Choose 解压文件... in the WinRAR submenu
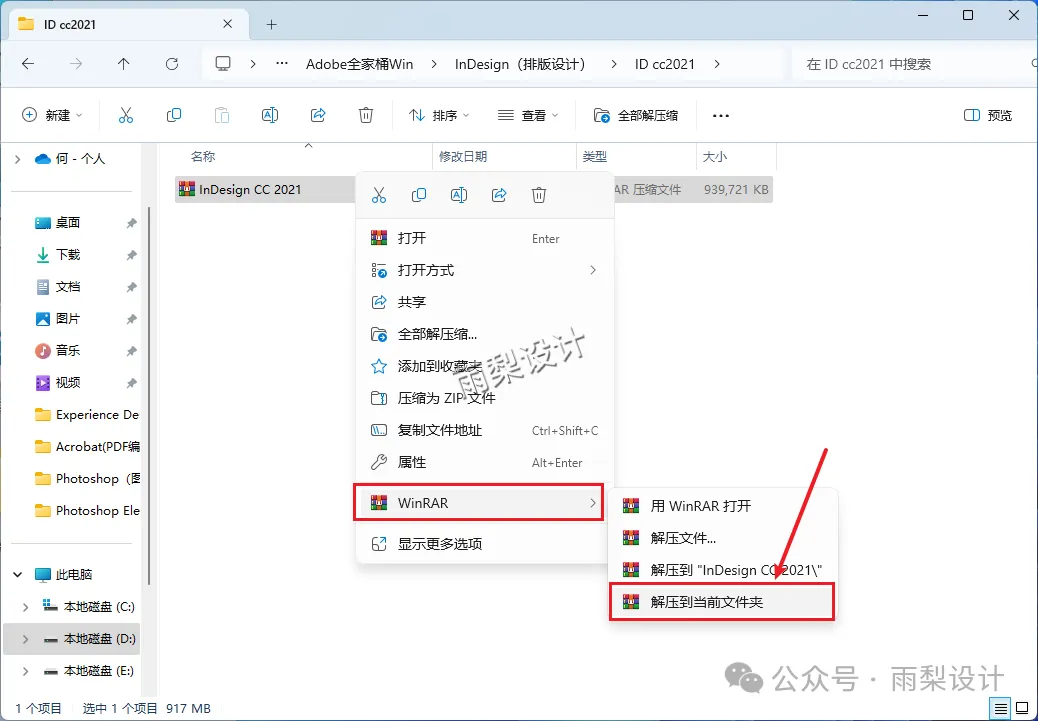1038x721 pixels. coord(723,538)
